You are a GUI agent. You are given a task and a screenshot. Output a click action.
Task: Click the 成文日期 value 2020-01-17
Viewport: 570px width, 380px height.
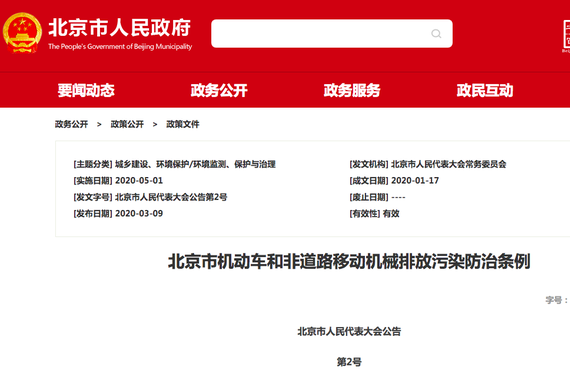[x=415, y=181]
